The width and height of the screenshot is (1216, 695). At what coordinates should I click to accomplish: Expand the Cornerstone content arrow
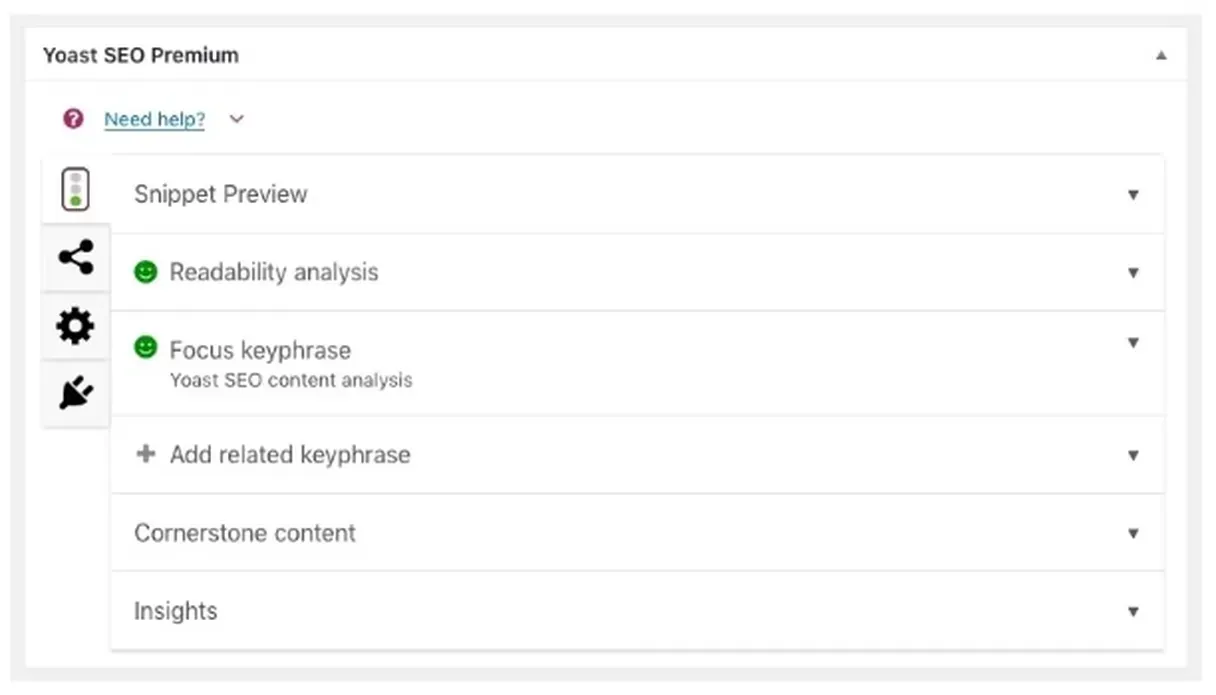pos(1133,533)
